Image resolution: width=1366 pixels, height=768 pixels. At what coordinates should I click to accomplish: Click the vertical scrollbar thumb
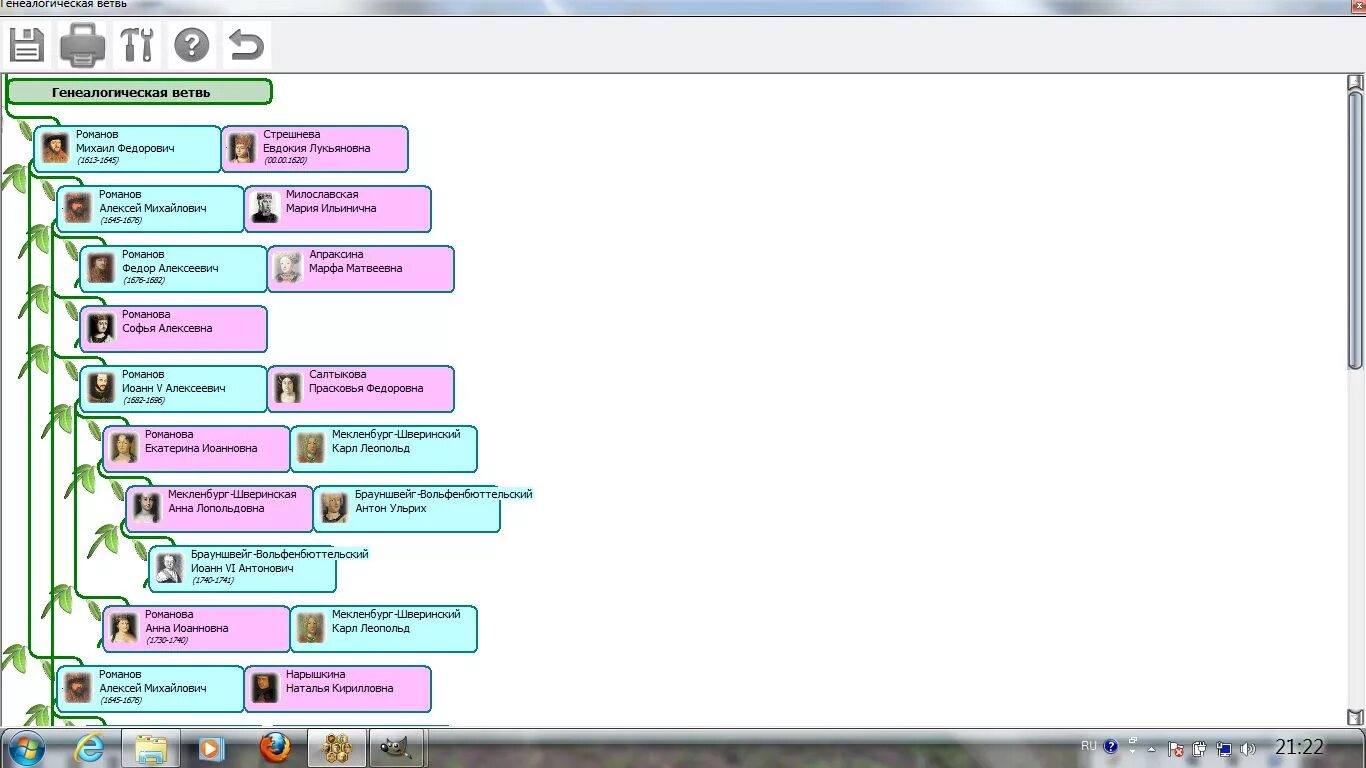[x=1356, y=230]
